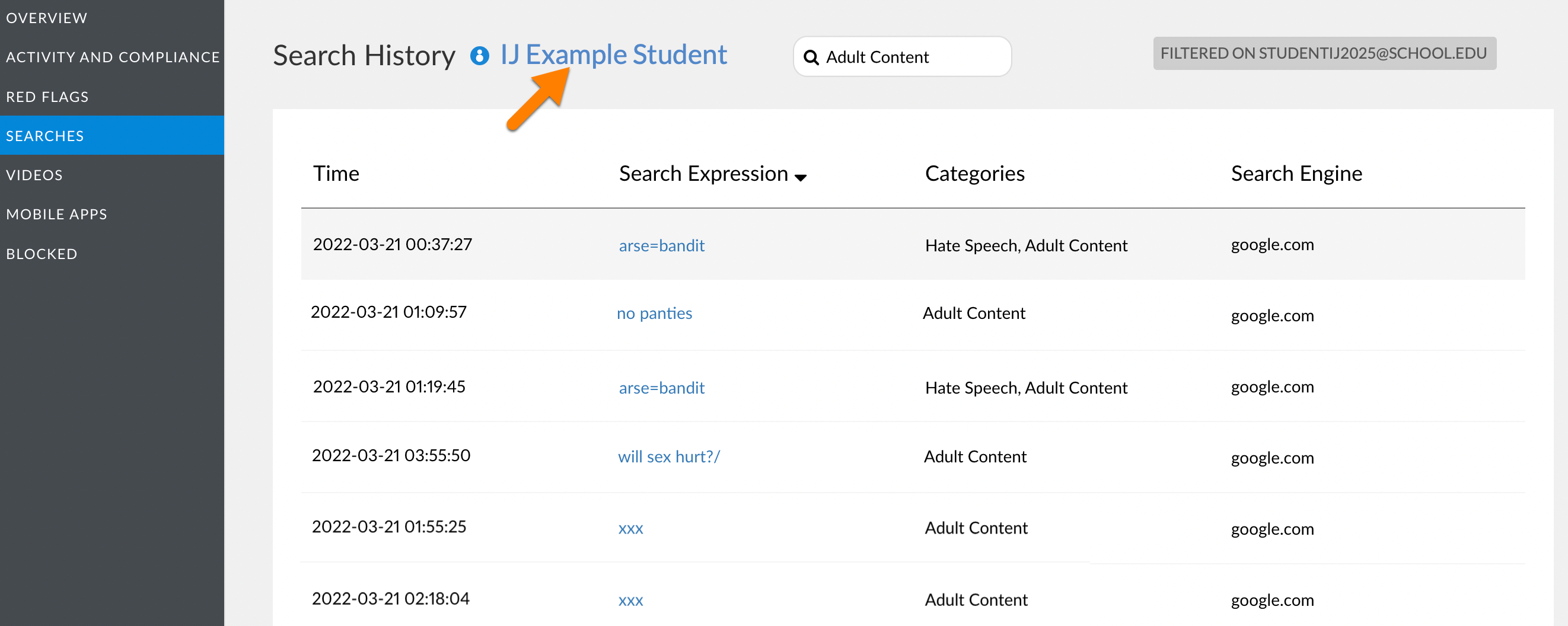
Task: Sort by the Time column header
Action: click(336, 173)
